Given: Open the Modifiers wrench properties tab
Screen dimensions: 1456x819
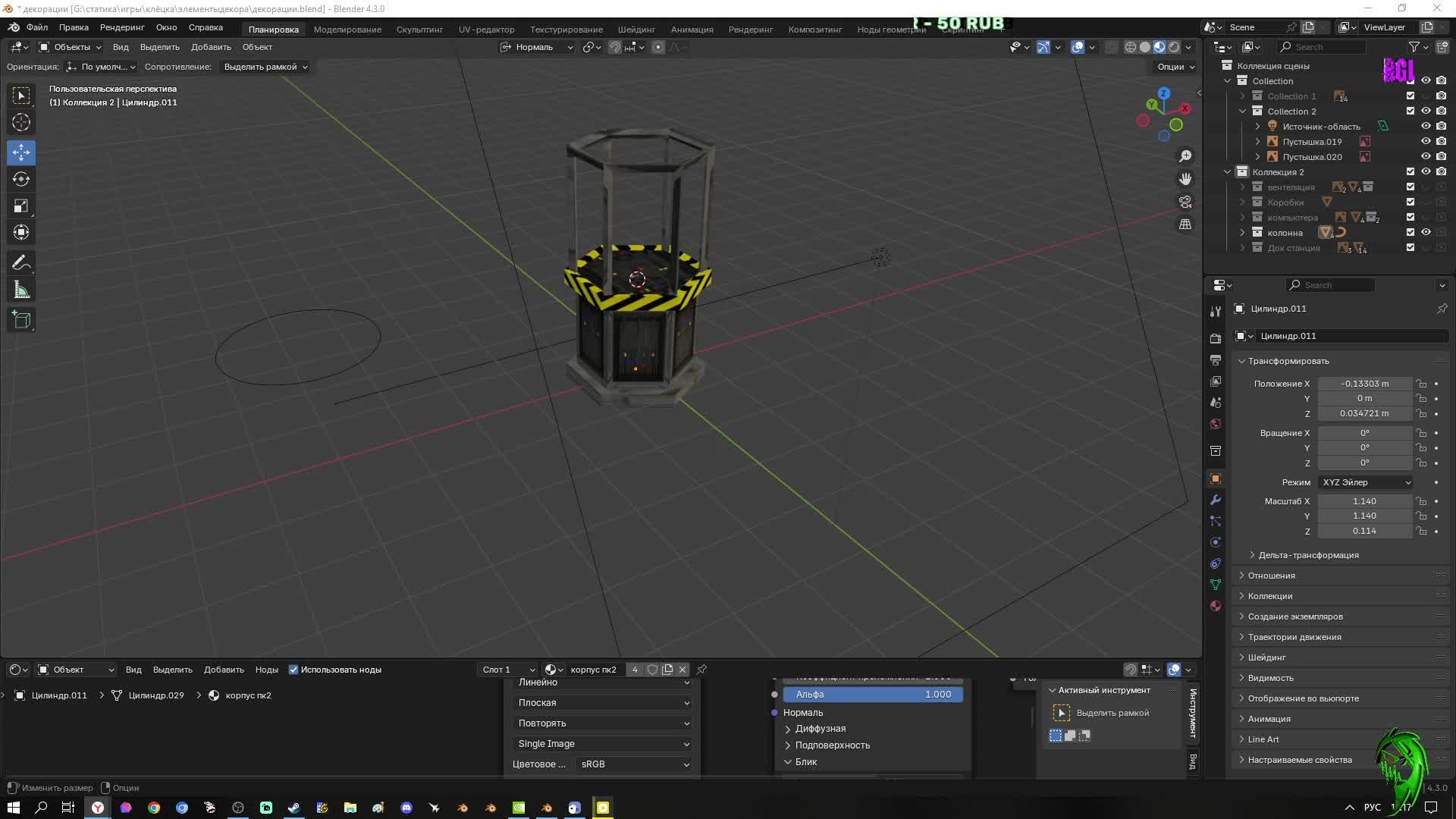Looking at the screenshot, I should [1216, 500].
